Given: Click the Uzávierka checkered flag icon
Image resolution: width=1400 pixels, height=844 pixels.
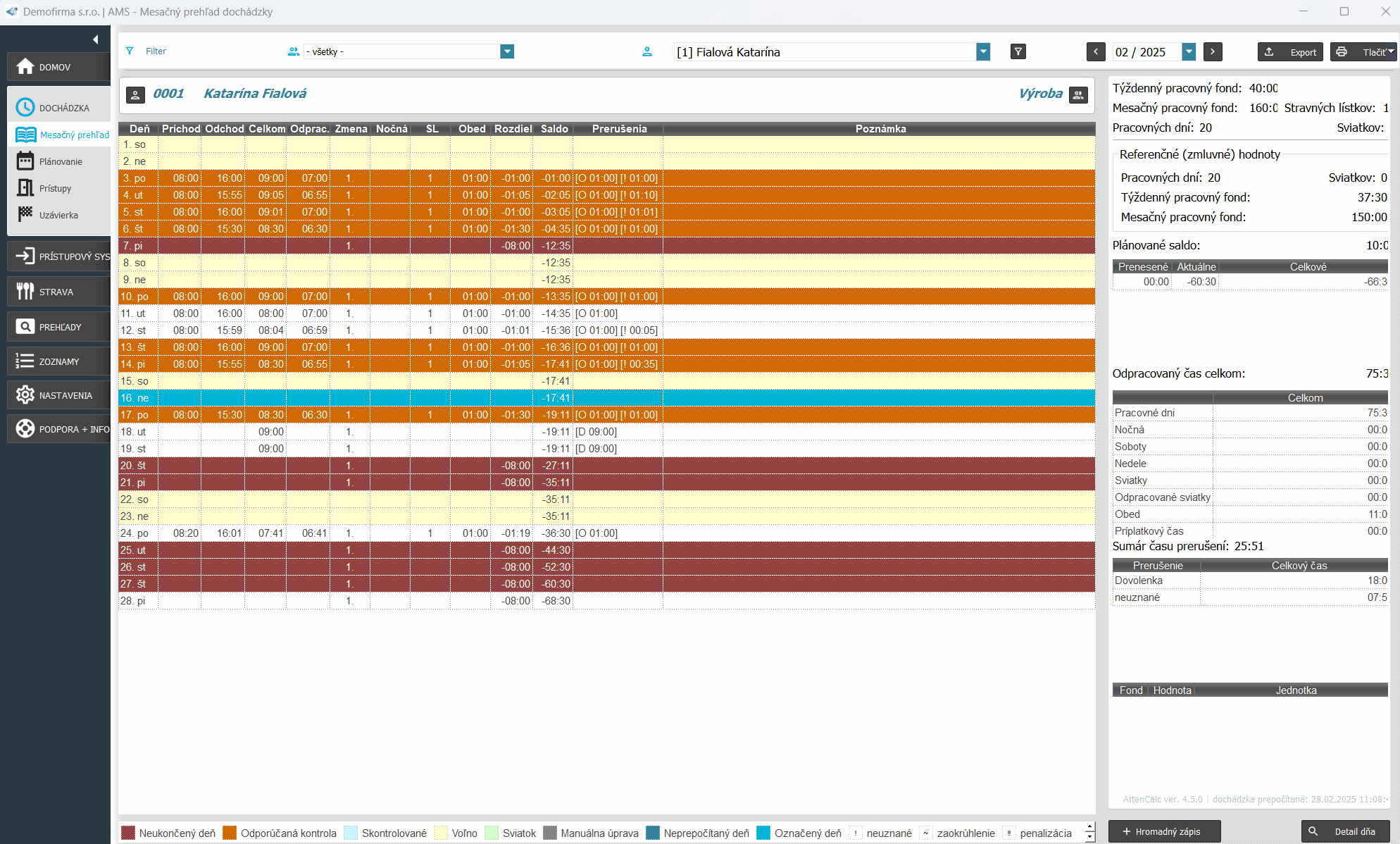Looking at the screenshot, I should click(25, 214).
